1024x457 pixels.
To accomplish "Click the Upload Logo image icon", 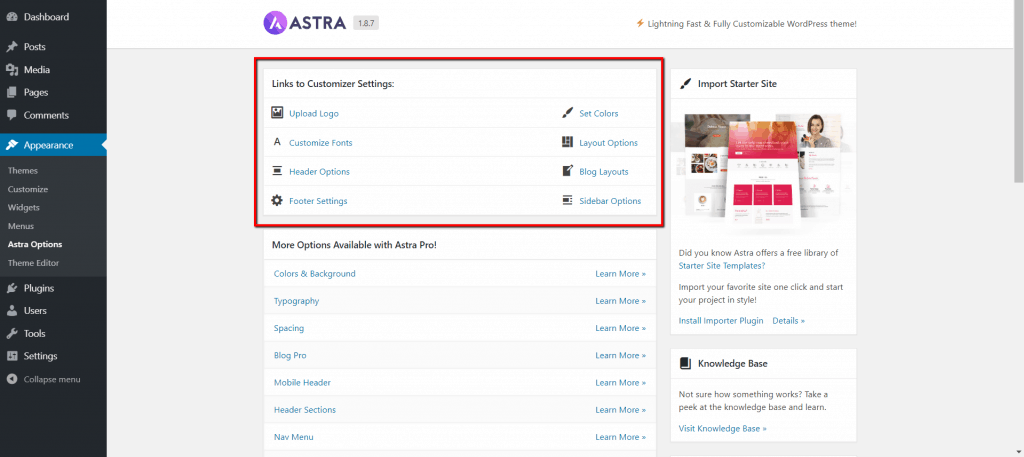I will point(277,113).
